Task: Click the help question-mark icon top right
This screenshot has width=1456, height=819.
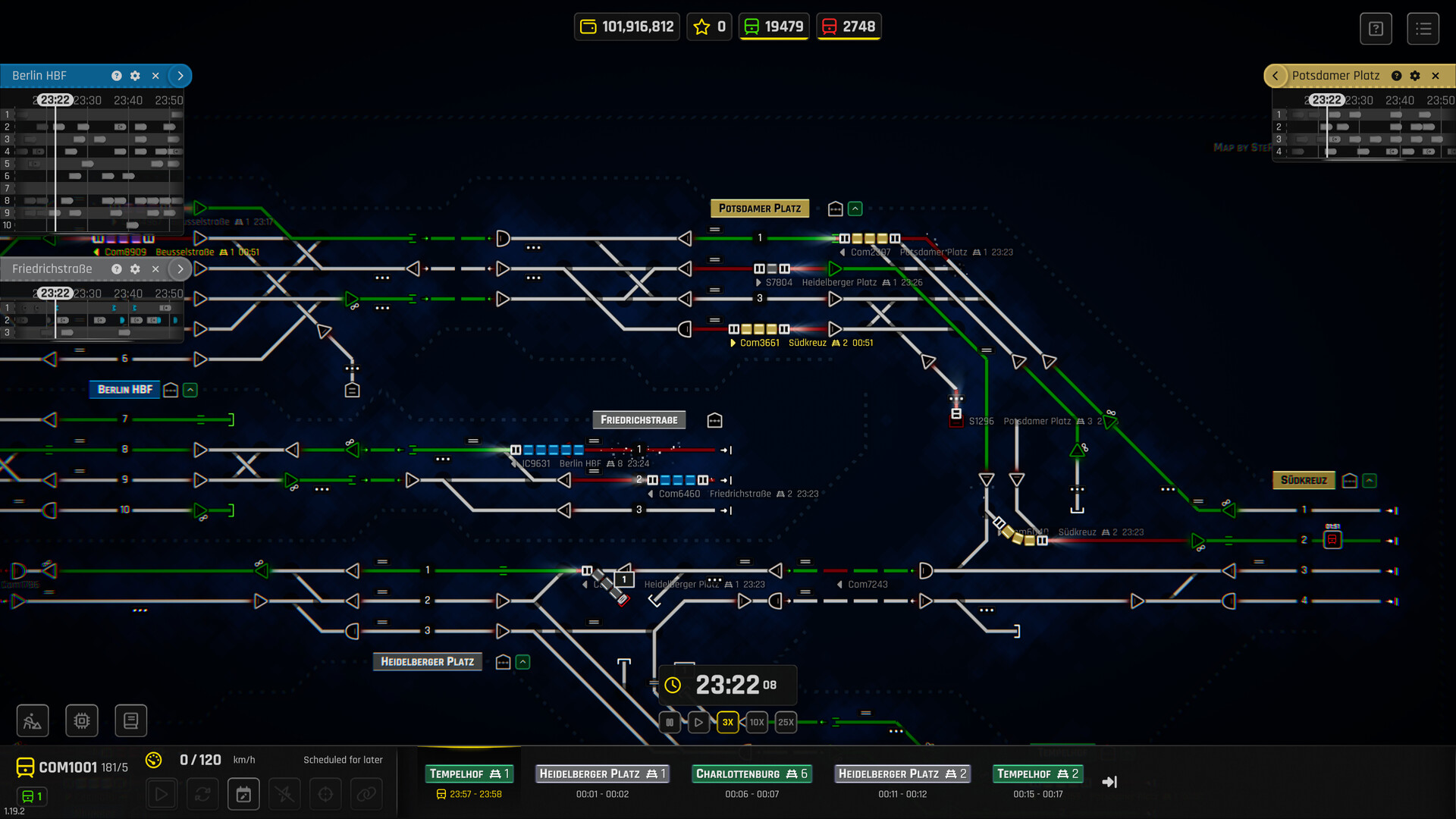Action: click(x=1376, y=28)
